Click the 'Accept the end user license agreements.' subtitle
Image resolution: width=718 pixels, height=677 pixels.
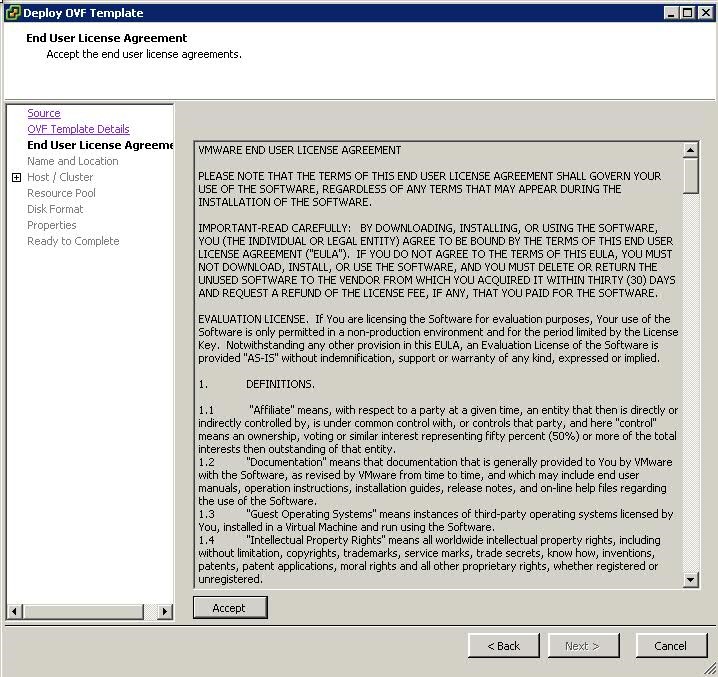(x=144, y=54)
